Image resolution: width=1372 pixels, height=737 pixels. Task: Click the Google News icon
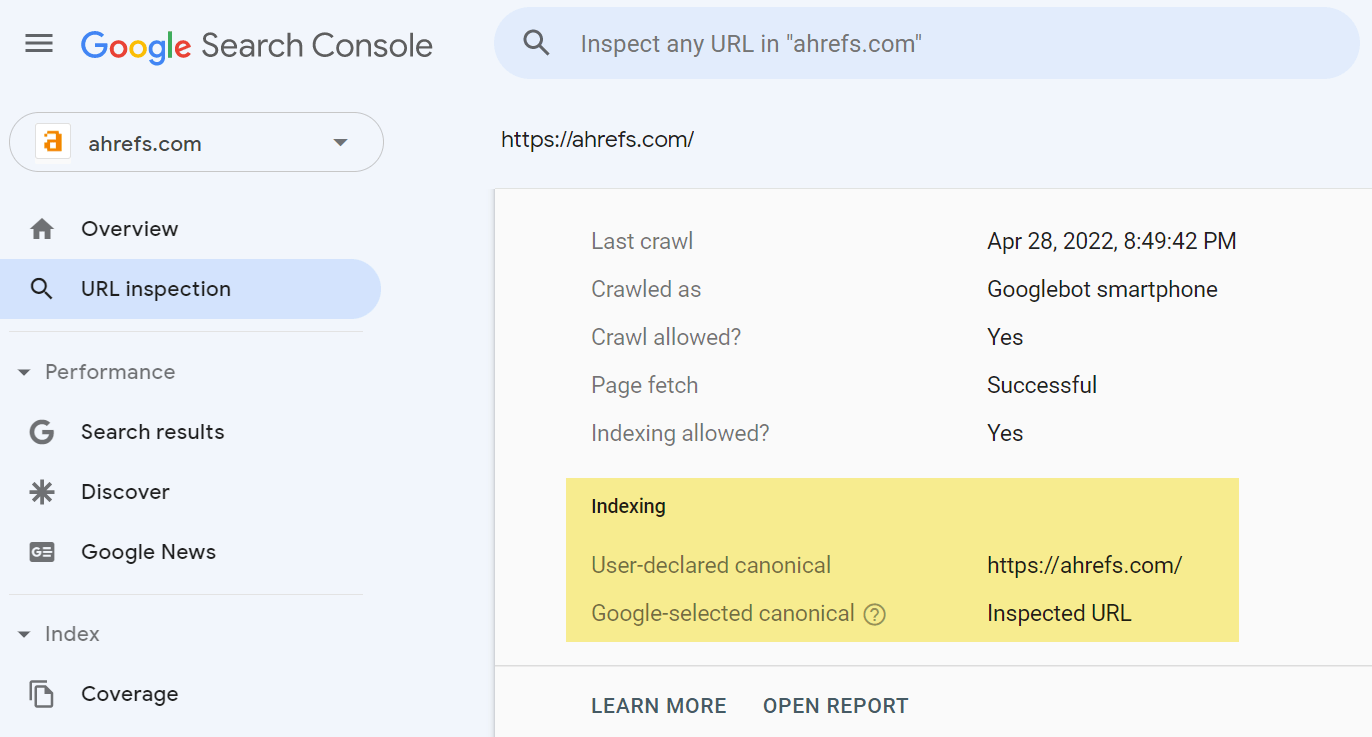coord(41,551)
